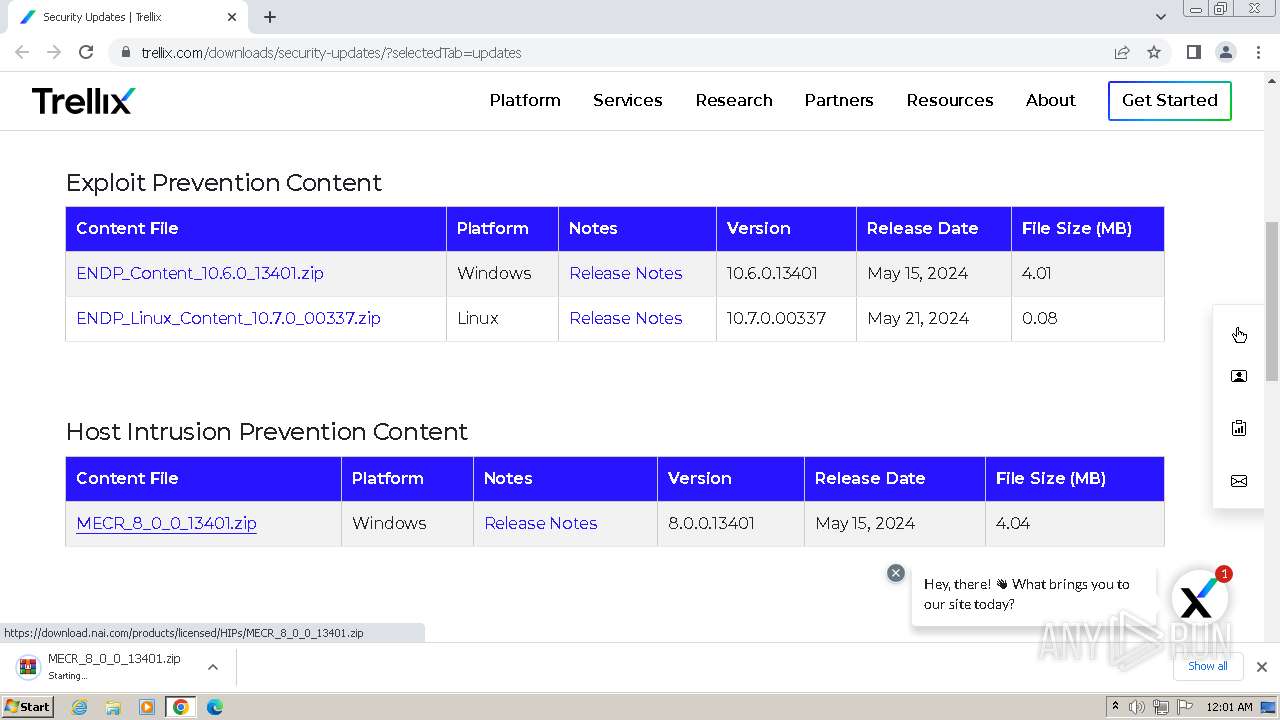The height and width of the screenshot is (720, 1280).
Task: Open Release Notes for Linux ENDP content
Action: (x=626, y=318)
